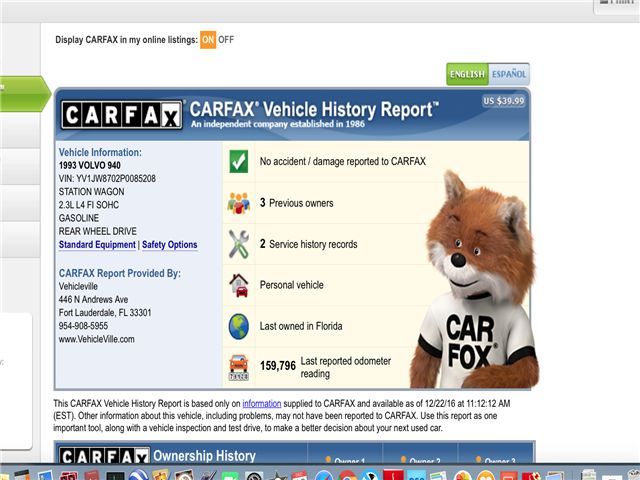Click the address '446 N Andrews Ave'
Viewport: 640px width, 480px height.
tap(93, 300)
